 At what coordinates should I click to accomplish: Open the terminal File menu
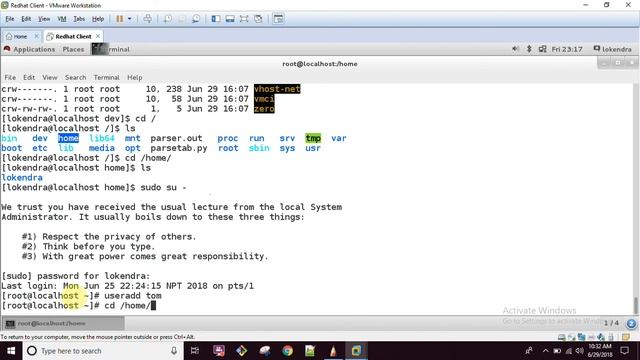10,77
